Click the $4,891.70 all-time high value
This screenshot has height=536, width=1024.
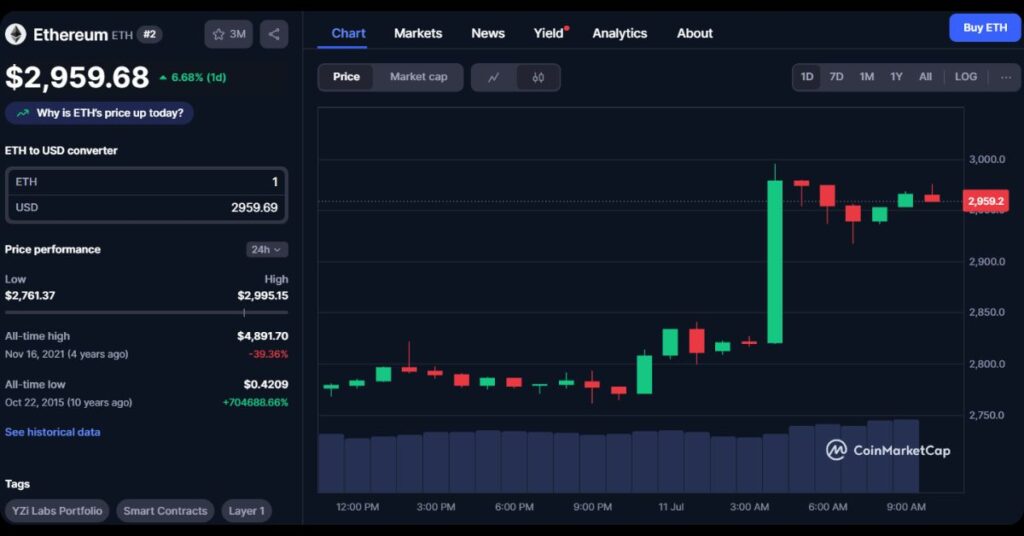click(263, 336)
